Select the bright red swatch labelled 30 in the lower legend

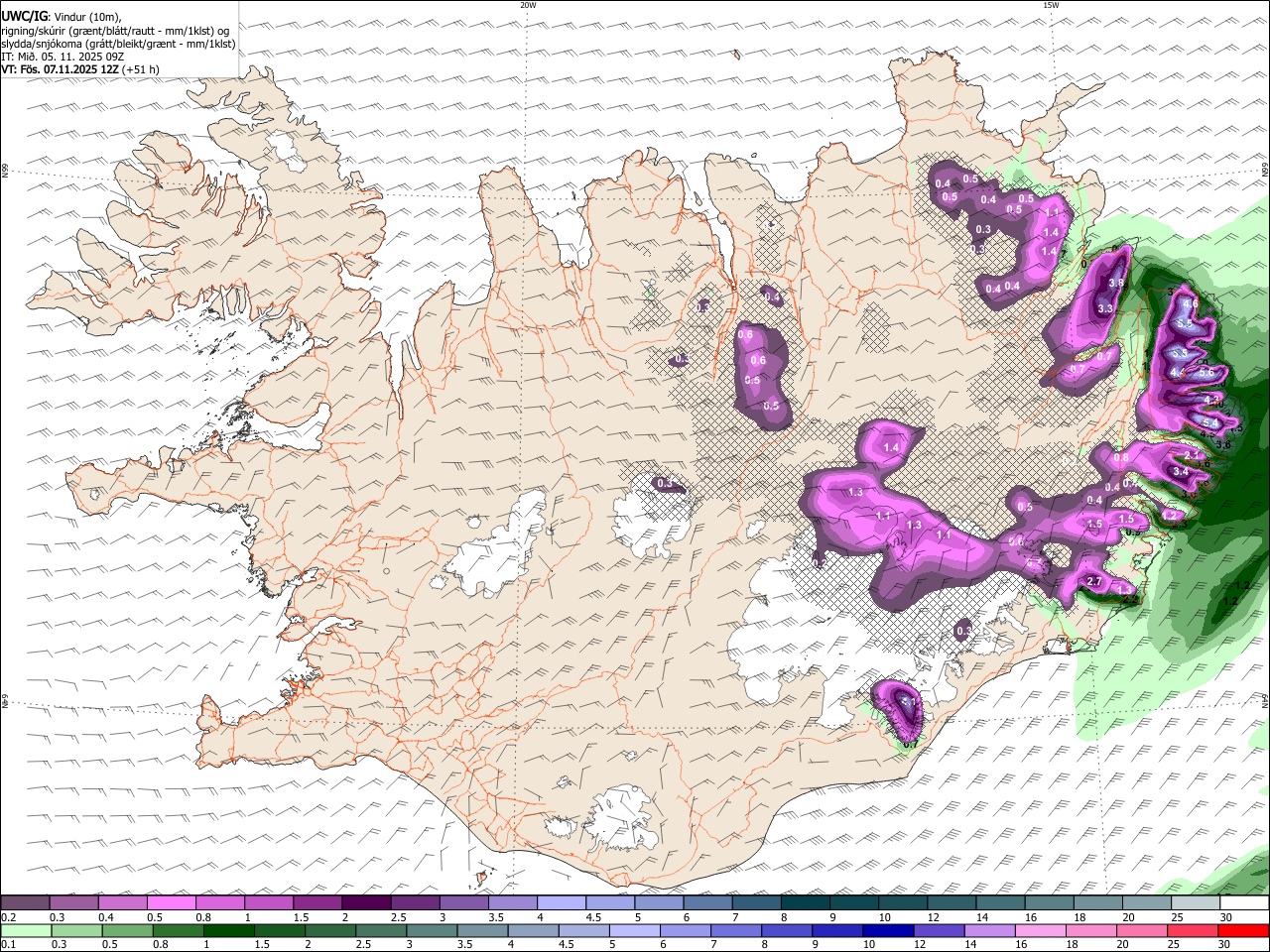[1243, 930]
